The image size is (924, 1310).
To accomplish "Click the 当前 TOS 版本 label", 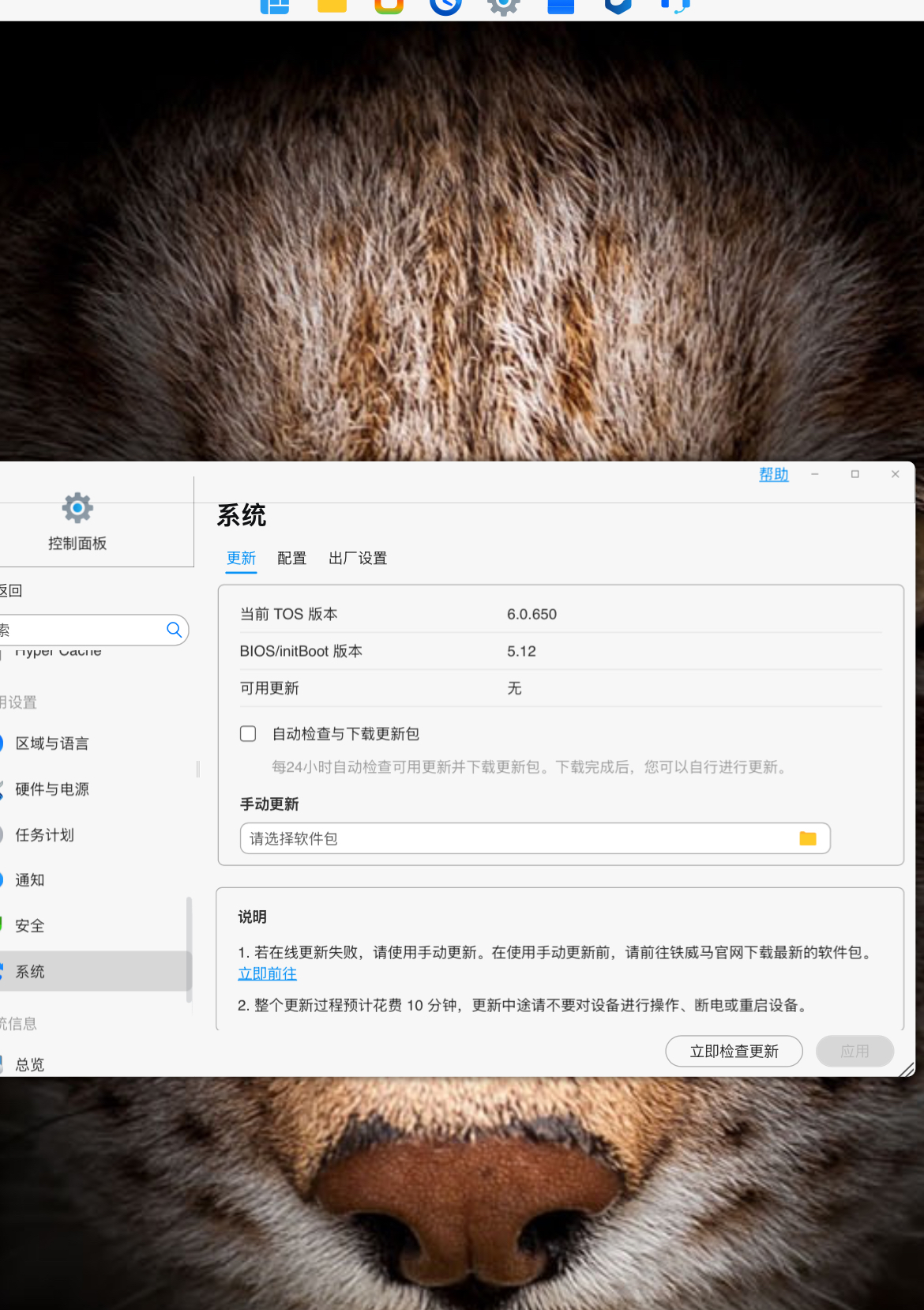I will (289, 615).
